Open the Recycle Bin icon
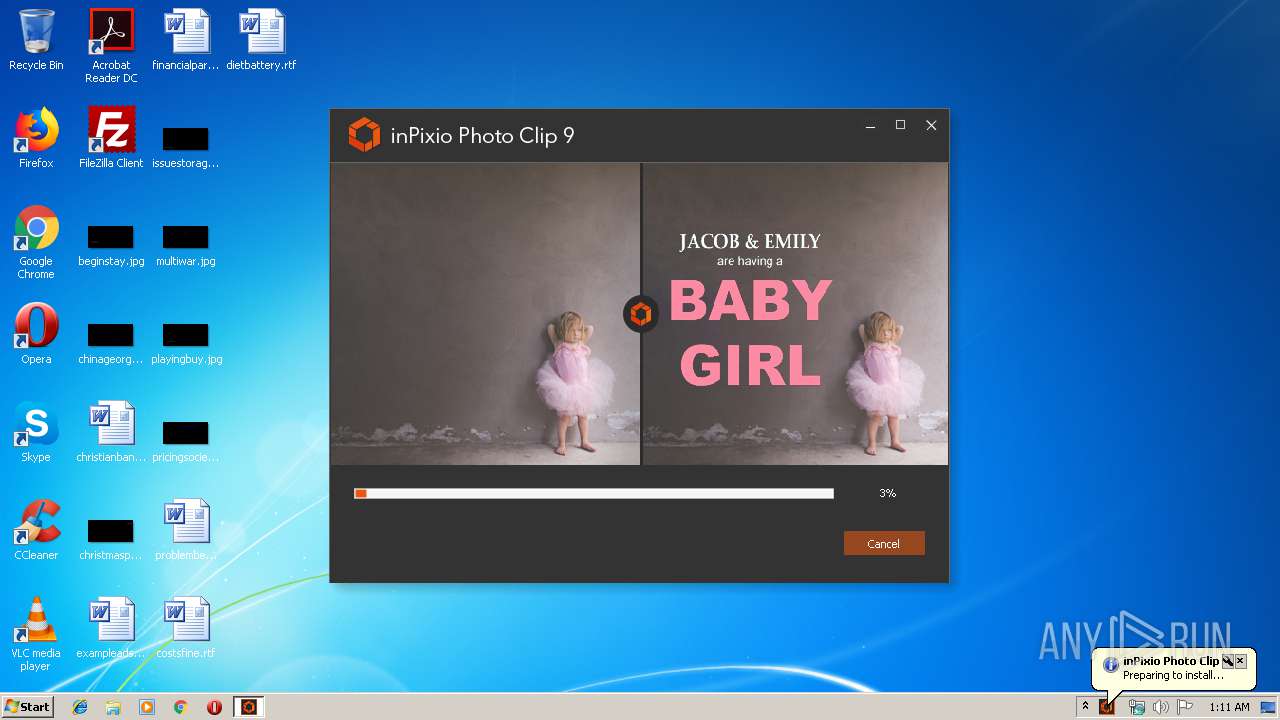The height and width of the screenshot is (720, 1280). click(x=36, y=40)
